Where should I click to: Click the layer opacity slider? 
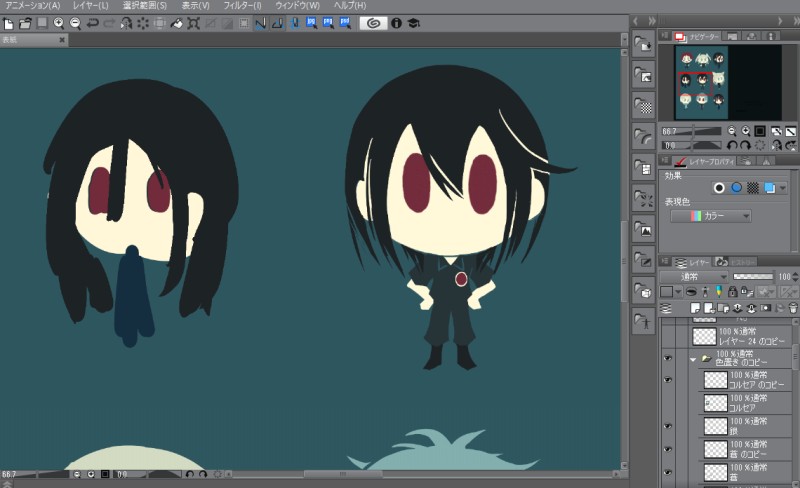tap(753, 277)
